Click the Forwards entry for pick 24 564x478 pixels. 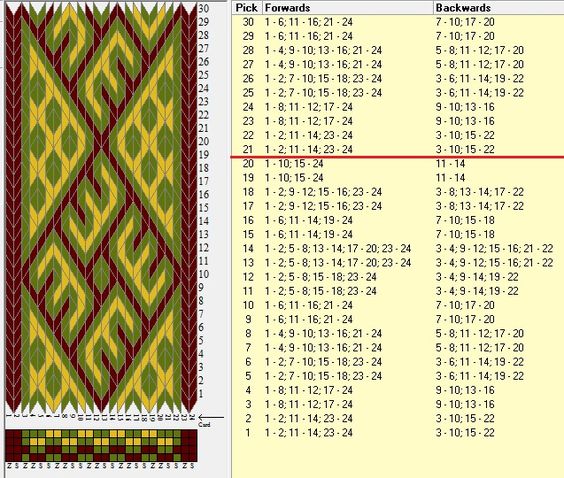pyautogui.click(x=309, y=107)
